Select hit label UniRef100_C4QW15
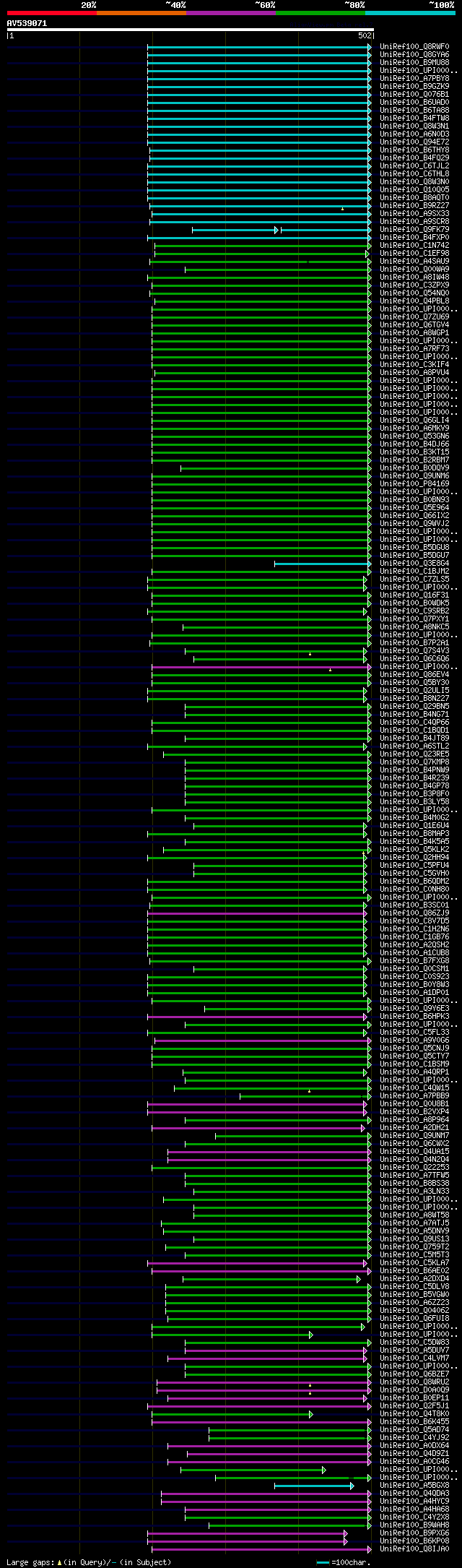The height and width of the screenshot is (1568, 462). [x=414, y=1088]
